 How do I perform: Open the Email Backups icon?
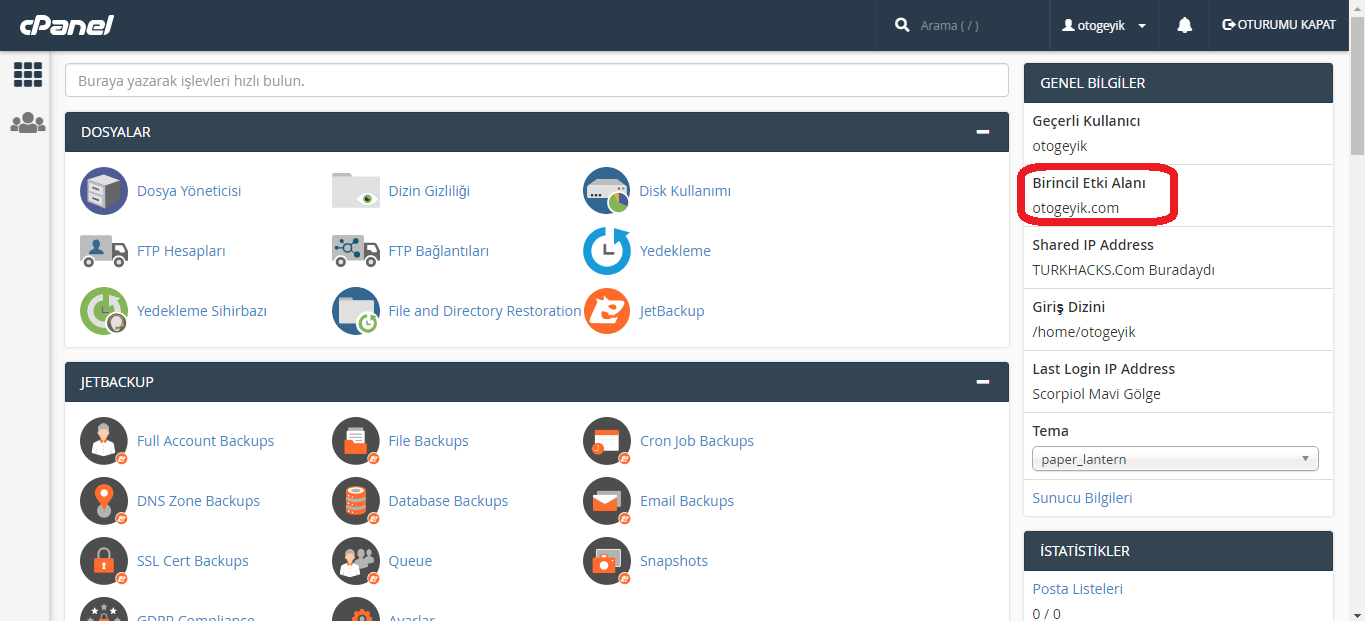(607, 501)
